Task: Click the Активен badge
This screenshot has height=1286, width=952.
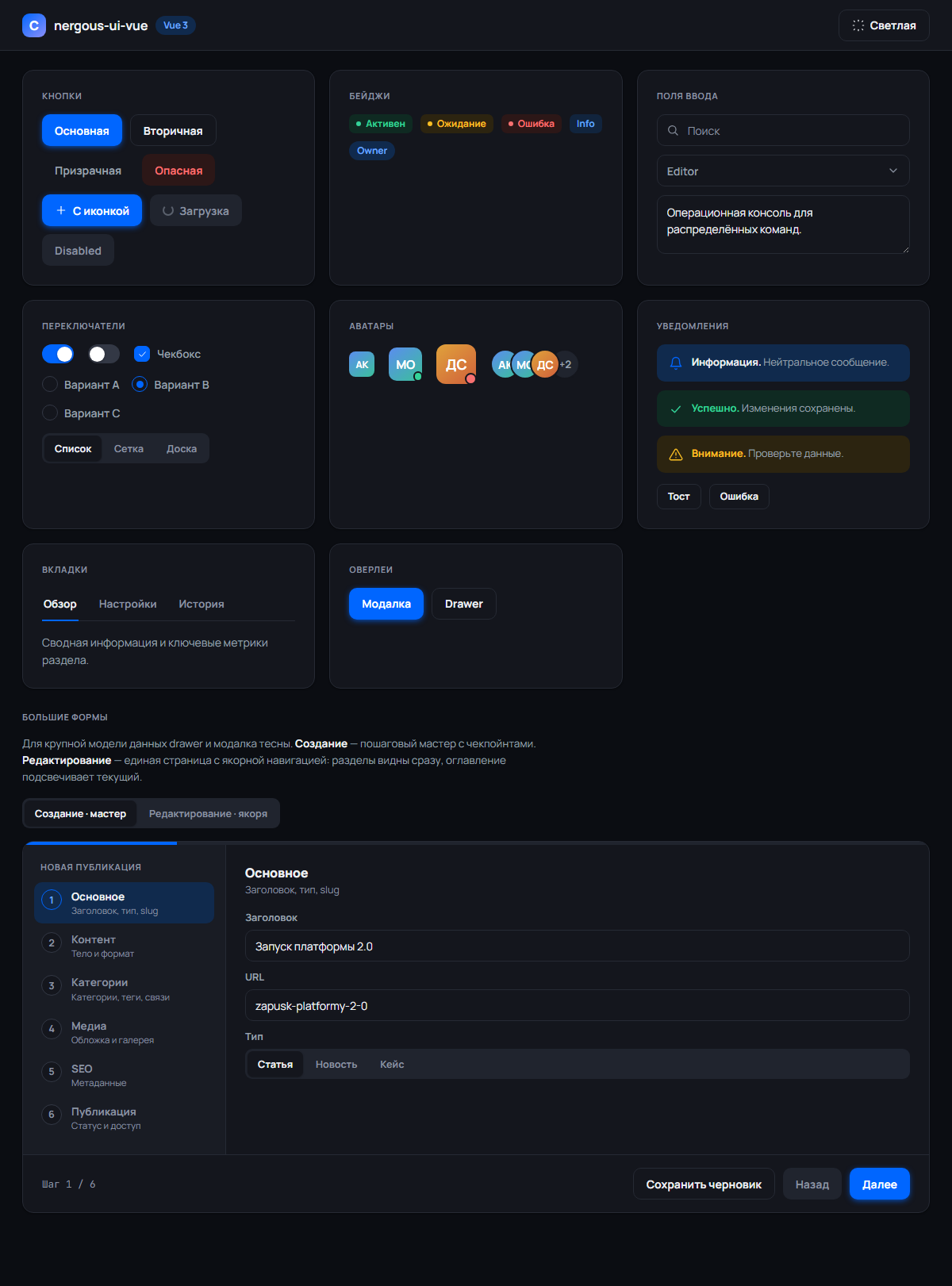Action: [381, 124]
